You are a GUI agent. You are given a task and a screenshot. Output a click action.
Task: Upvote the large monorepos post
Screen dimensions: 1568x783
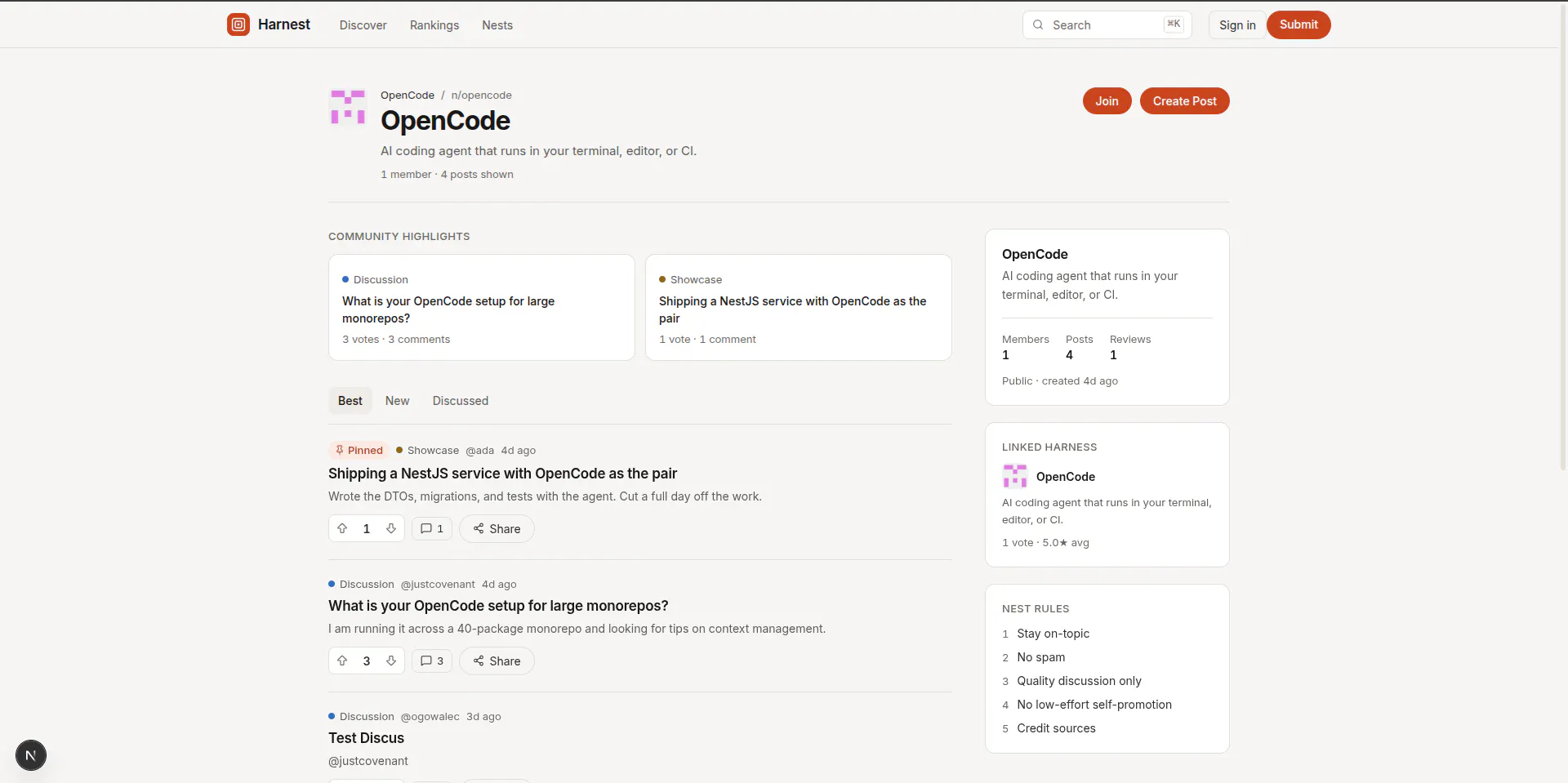pos(342,661)
